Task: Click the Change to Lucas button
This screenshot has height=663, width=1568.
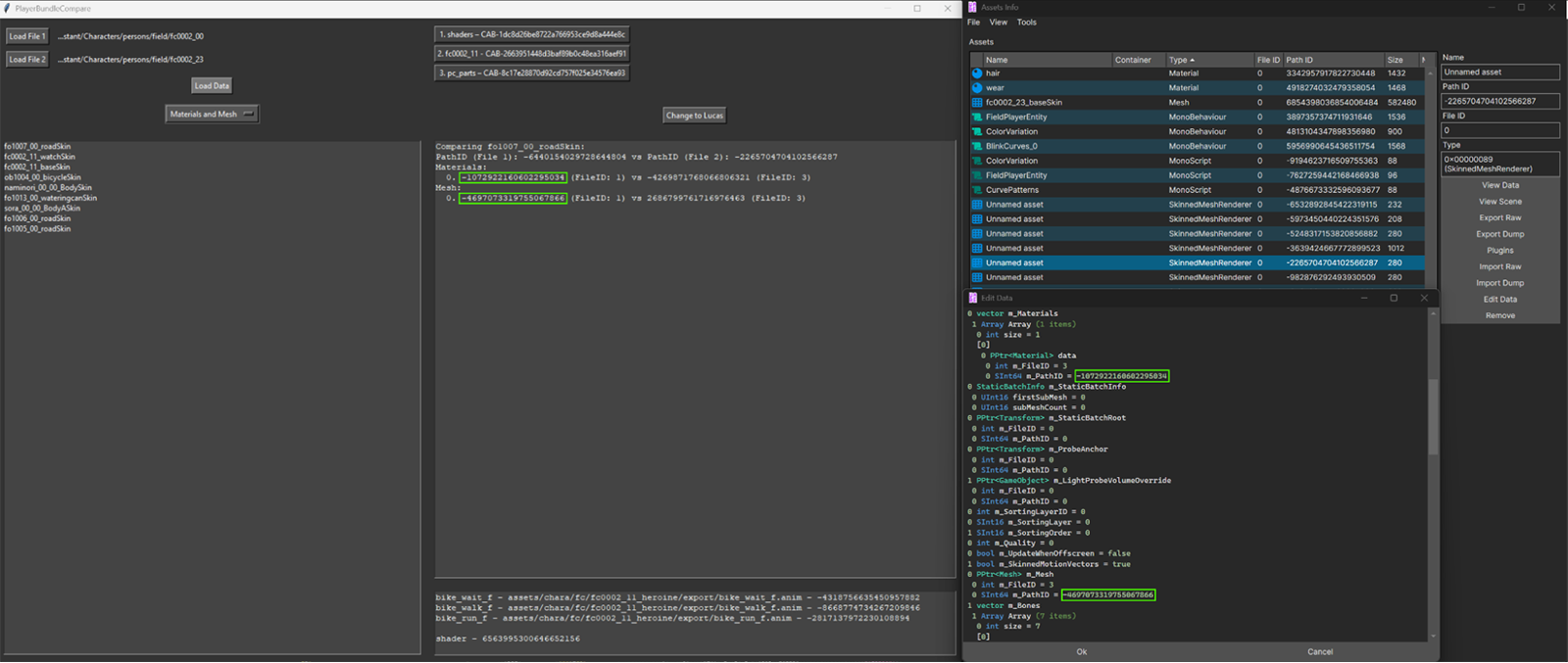Action: coord(694,116)
